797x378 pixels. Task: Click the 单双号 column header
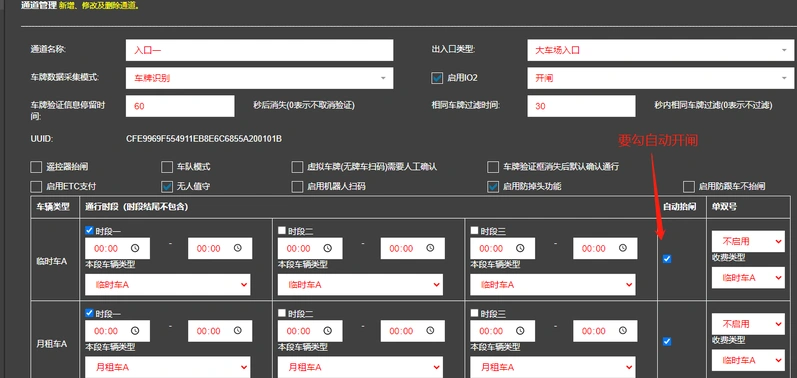point(724,207)
